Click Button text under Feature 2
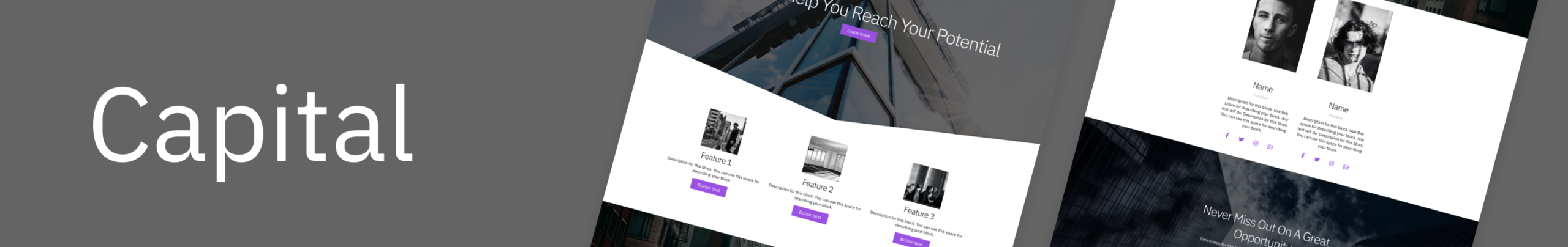This screenshot has height=247, width=1568. point(810,215)
